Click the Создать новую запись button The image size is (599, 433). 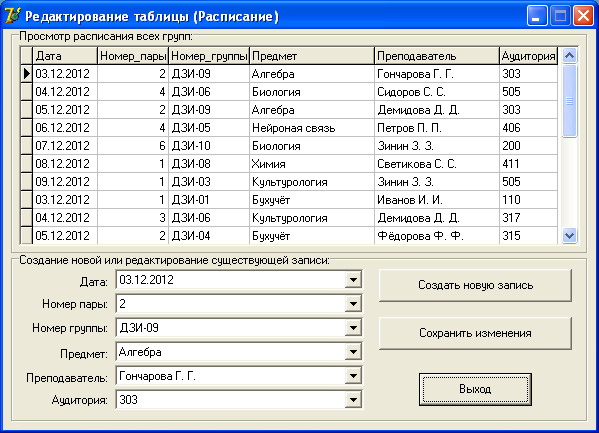(x=475, y=285)
